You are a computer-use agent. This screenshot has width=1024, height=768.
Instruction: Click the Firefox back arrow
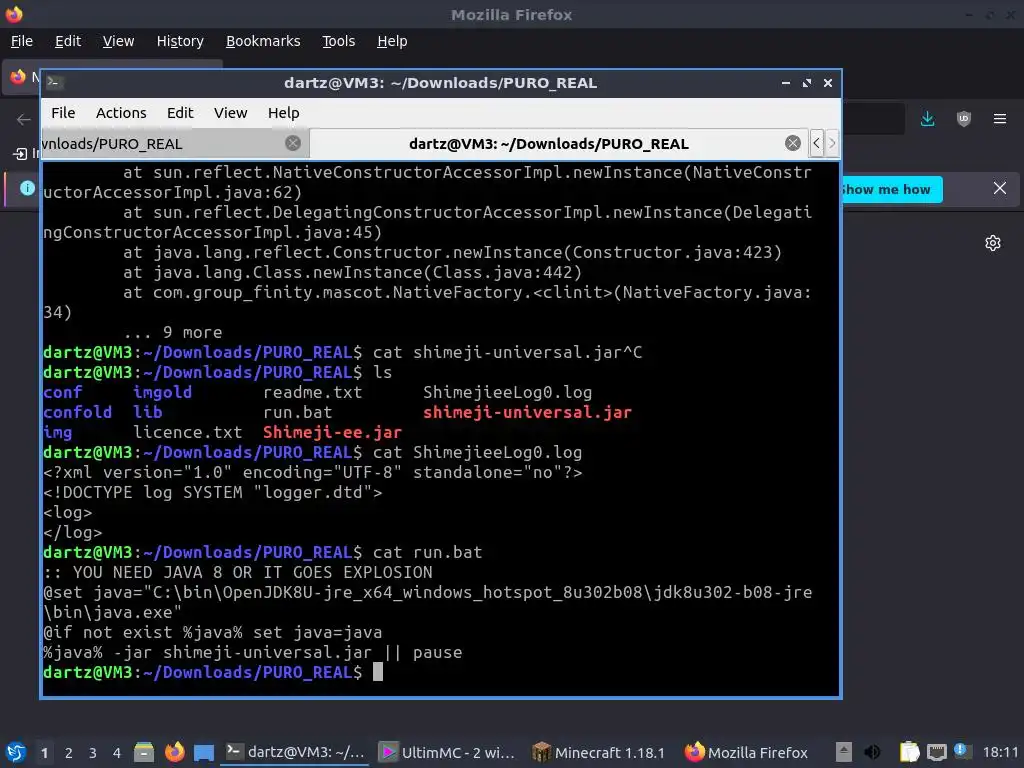click(24, 119)
